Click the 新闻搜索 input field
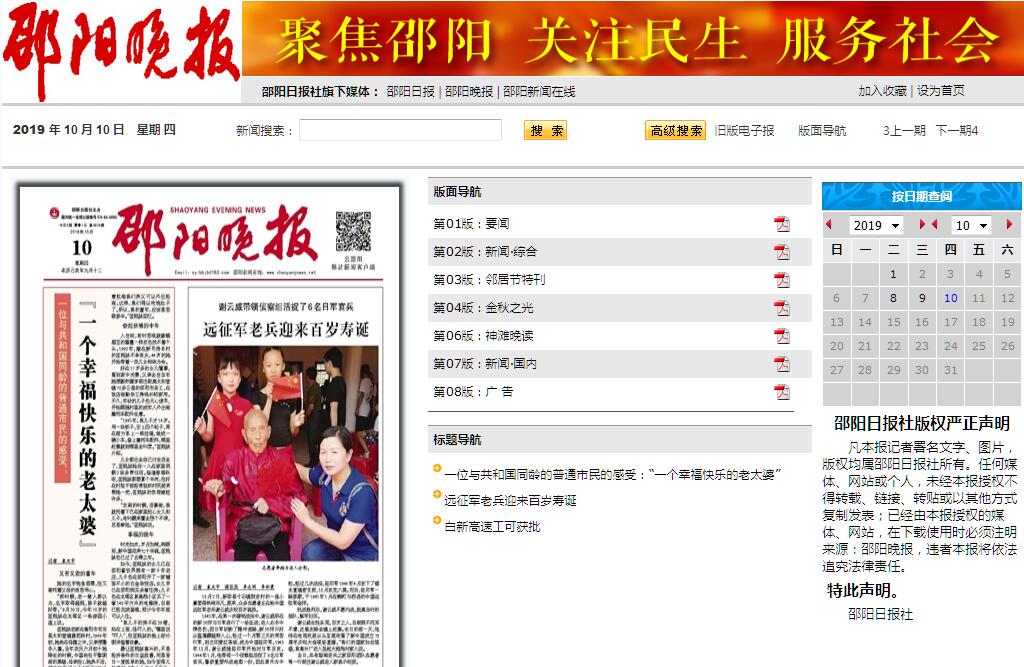This screenshot has width=1024, height=667. [400, 130]
